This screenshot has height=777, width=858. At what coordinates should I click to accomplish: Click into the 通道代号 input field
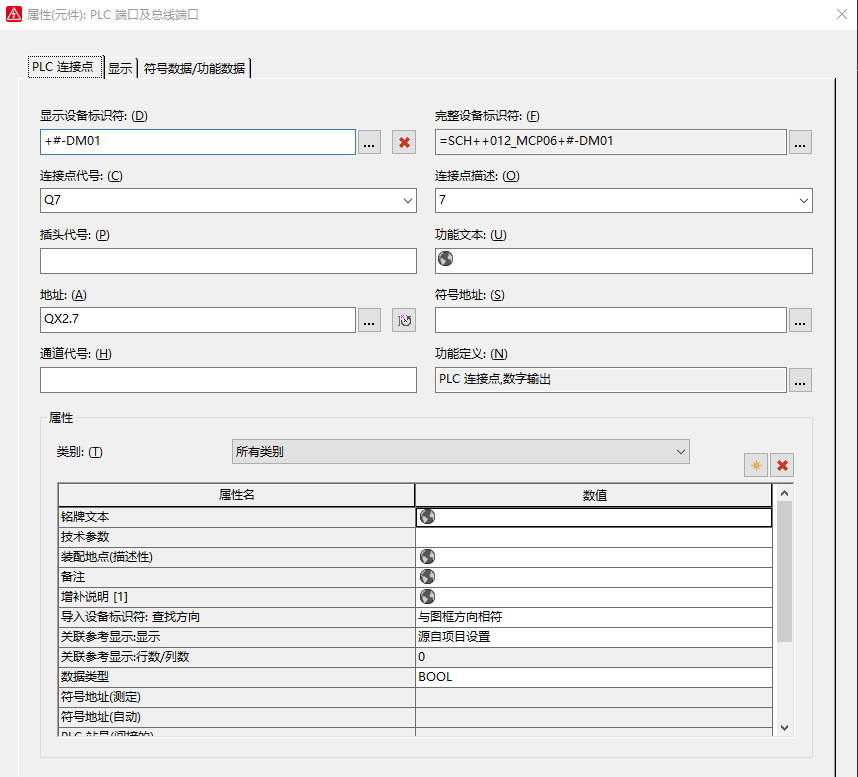(x=228, y=380)
